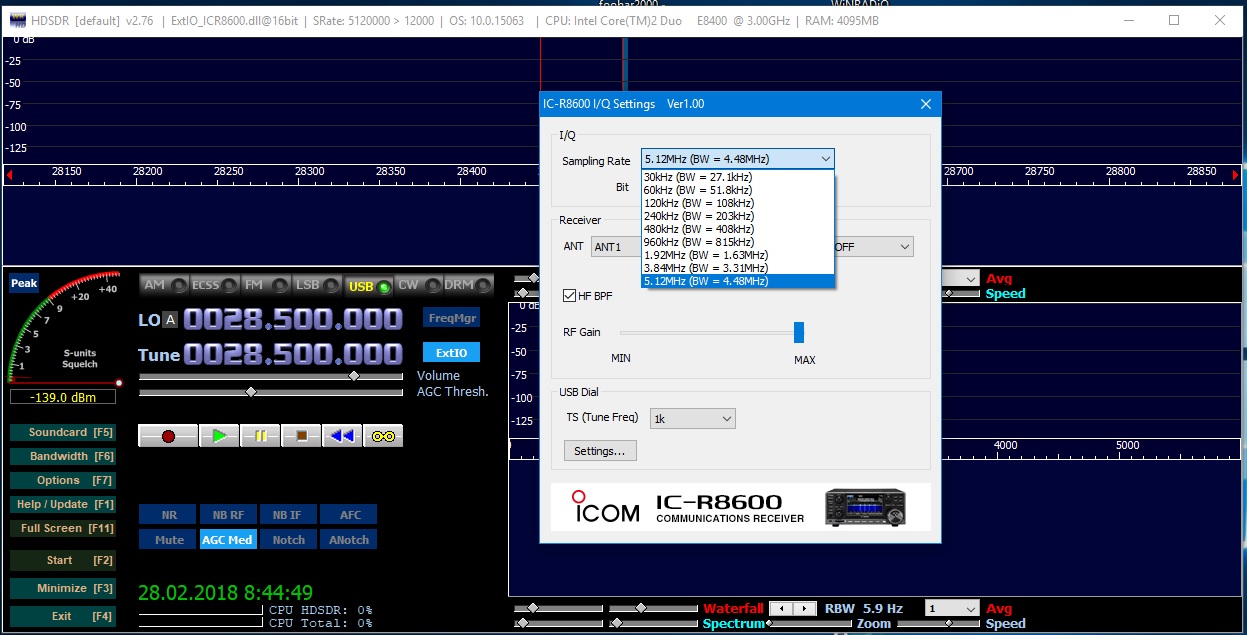Select the ECSS mode button
This screenshot has width=1247, height=635.
tap(216, 285)
